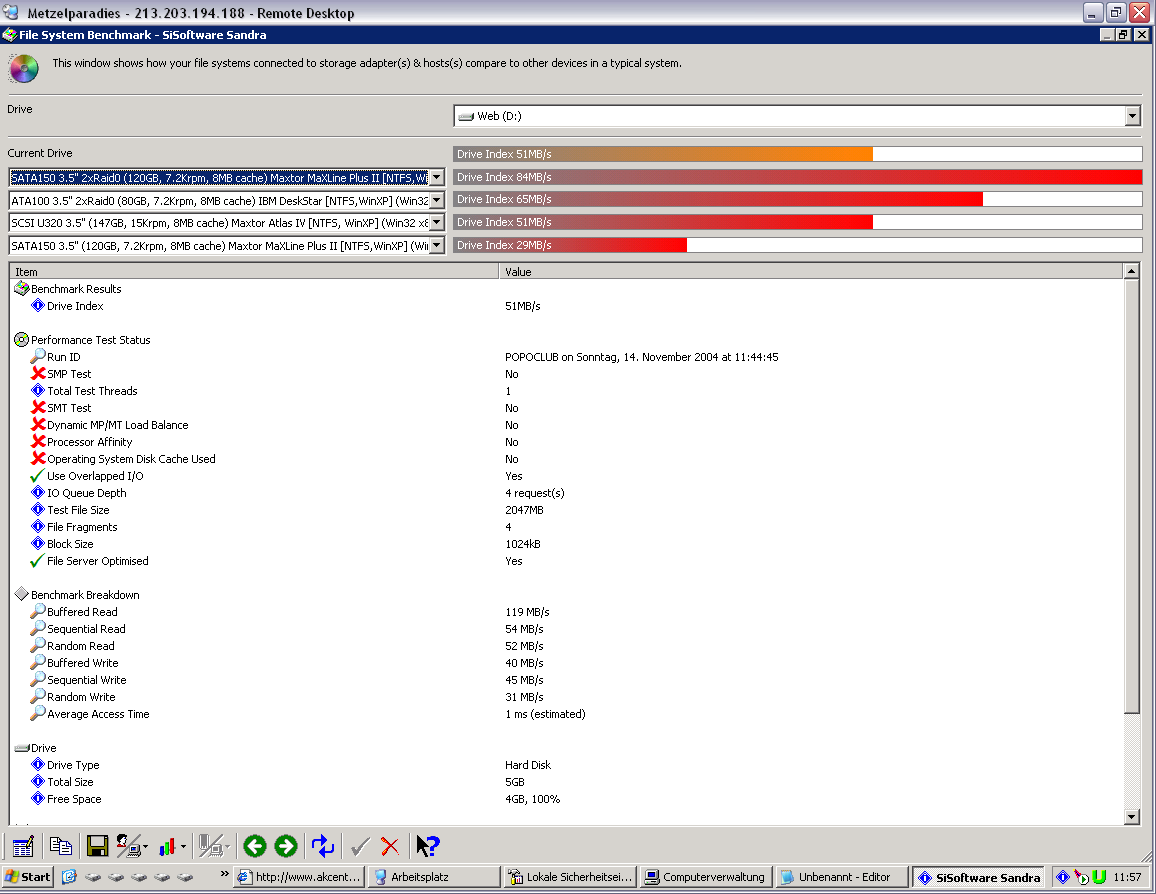Open the Drive selector showing Web (D:)
Viewport: 1156px width, 894px height.
(x=798, y=116)
